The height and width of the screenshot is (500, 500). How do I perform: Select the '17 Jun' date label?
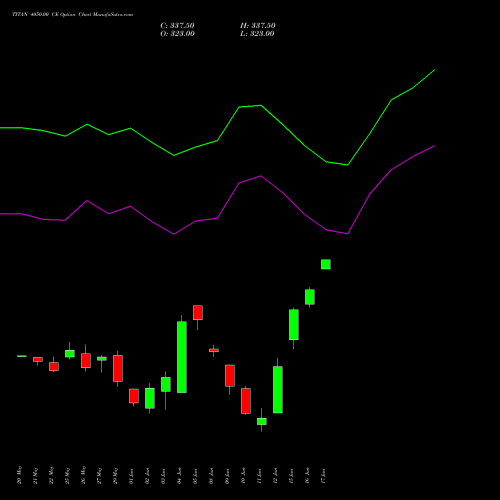tap(323, 476)
